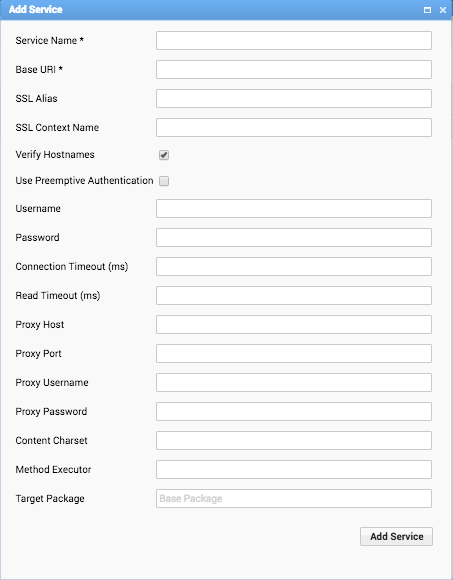Focus the Username input box
The image size is (453, 580).
point(294,209)
